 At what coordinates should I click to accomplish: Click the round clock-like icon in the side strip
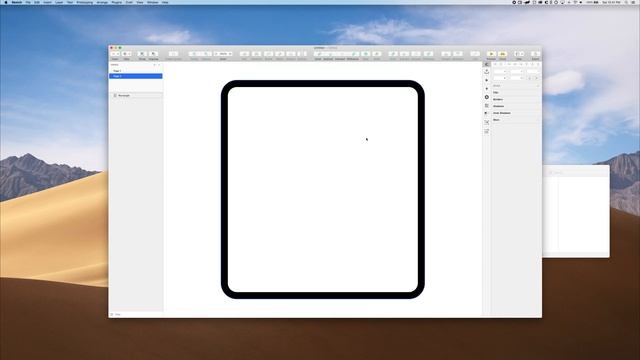click(487, 97)
